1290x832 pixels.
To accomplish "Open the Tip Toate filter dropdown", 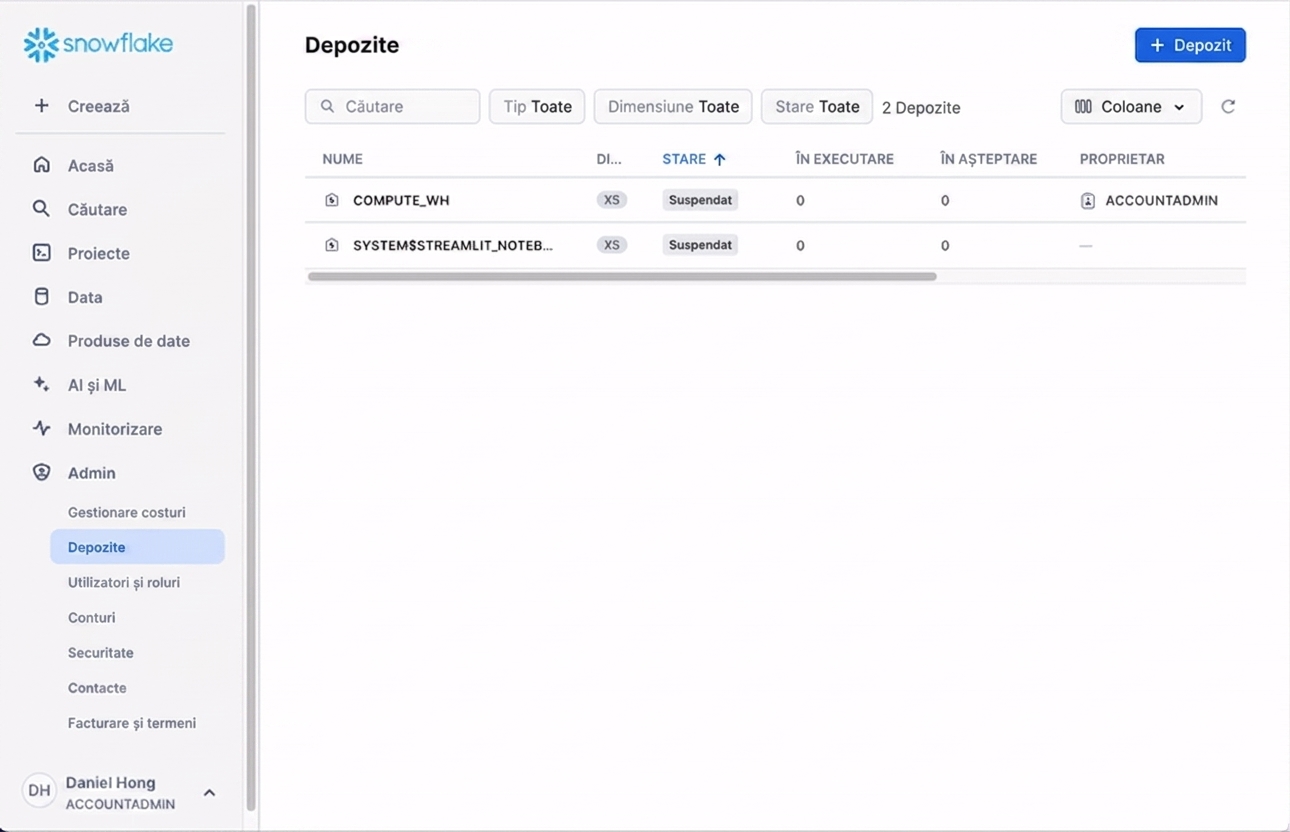I will (x=537, y=107).
